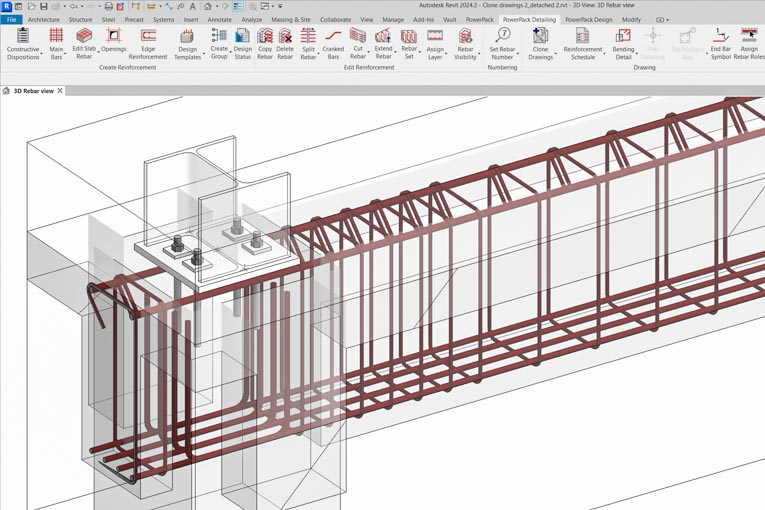Image resolution: width=765 pixels, height=510 pixels.
Task: Save the project with the floppy icon
Action: (x=44, y=6)
